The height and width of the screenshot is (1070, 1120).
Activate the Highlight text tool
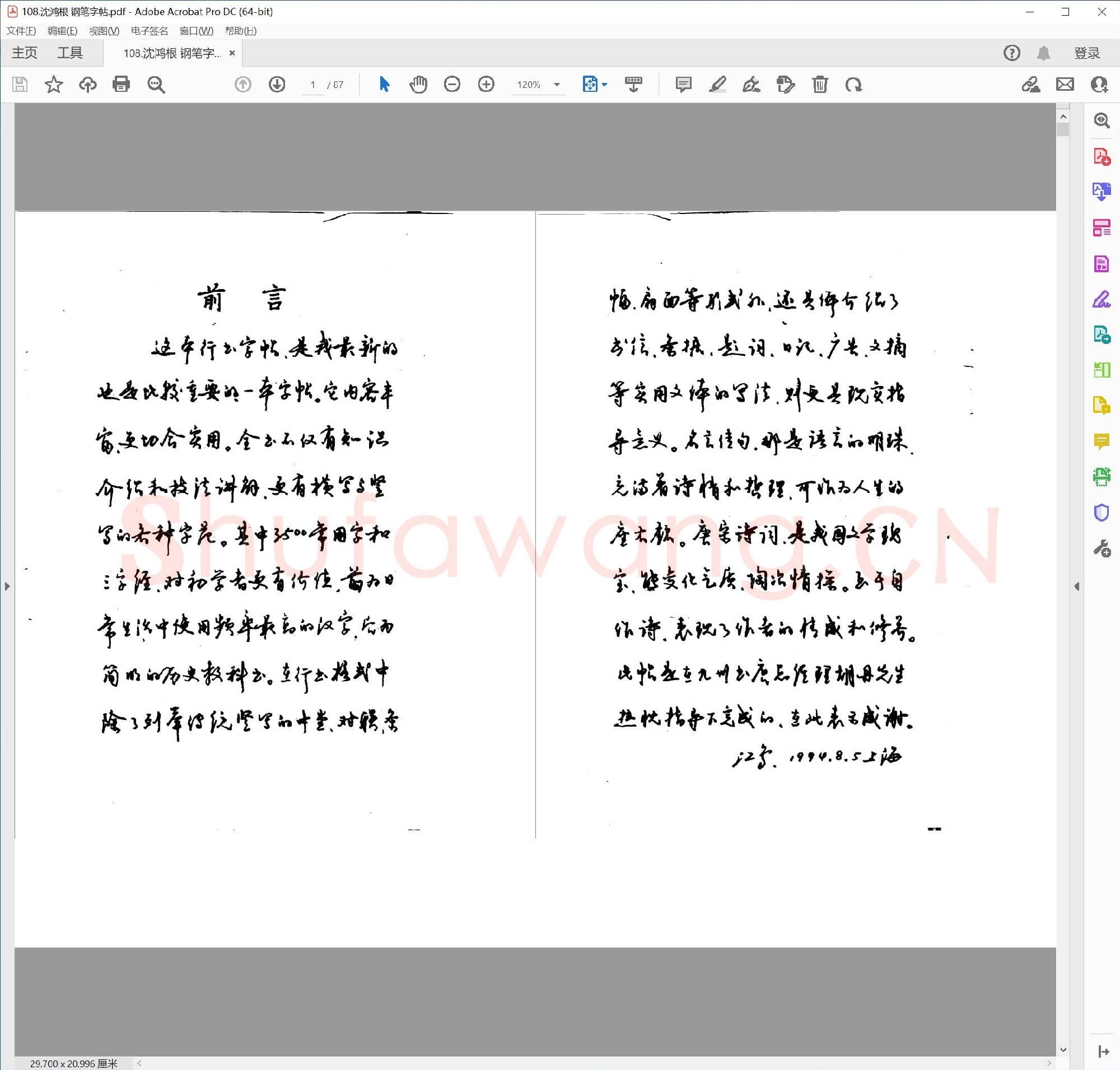(x=718, y=85)
